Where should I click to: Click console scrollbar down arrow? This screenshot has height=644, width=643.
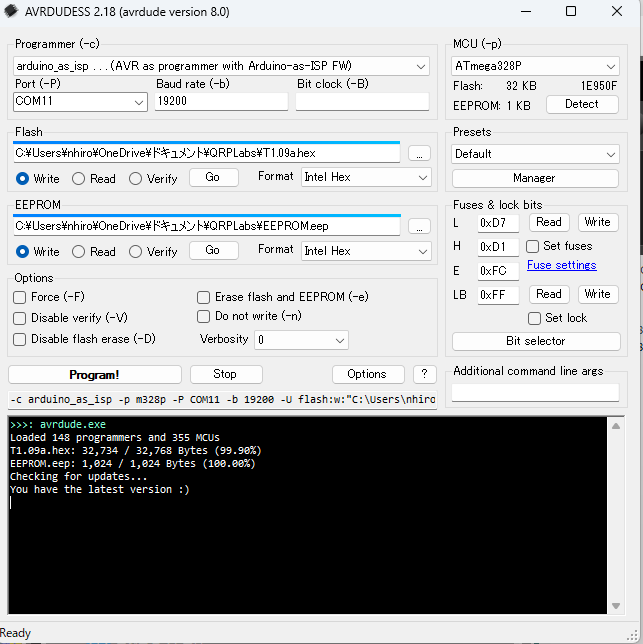(615, 606)
